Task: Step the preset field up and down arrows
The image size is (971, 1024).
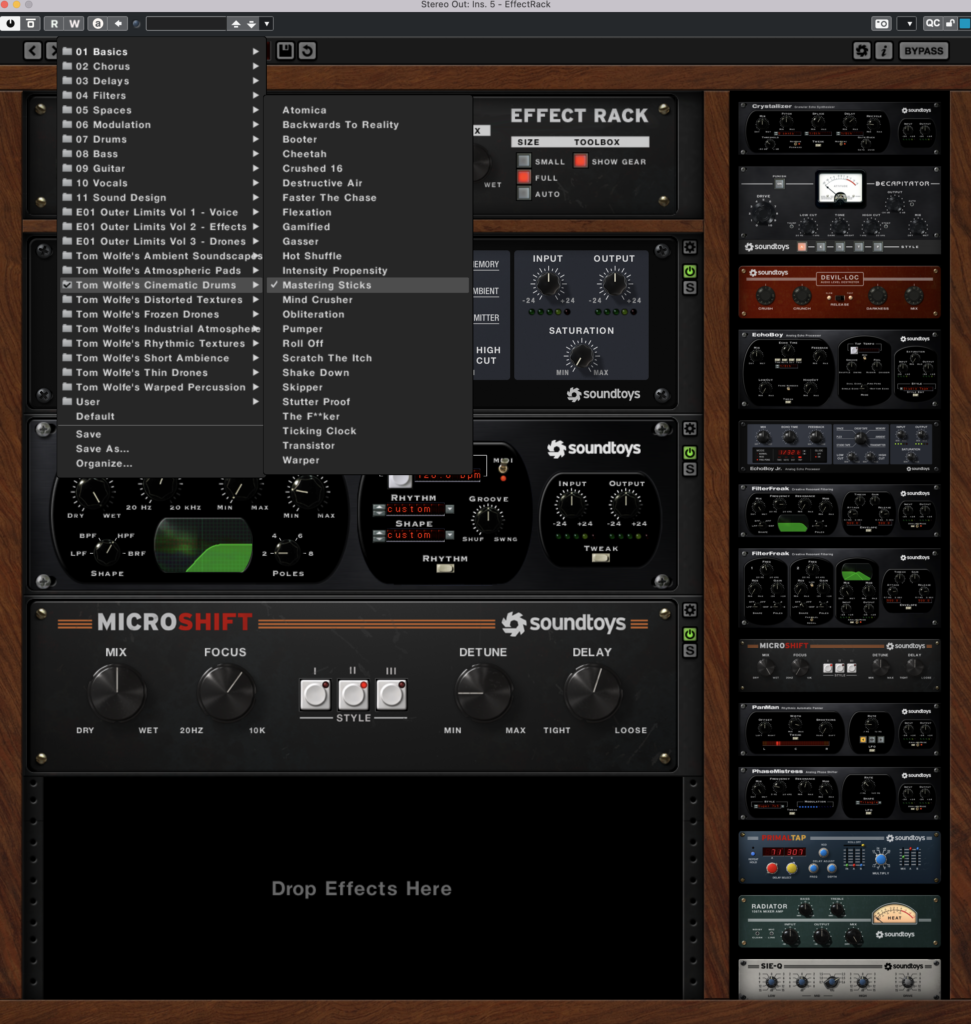Action: (244, 24)
